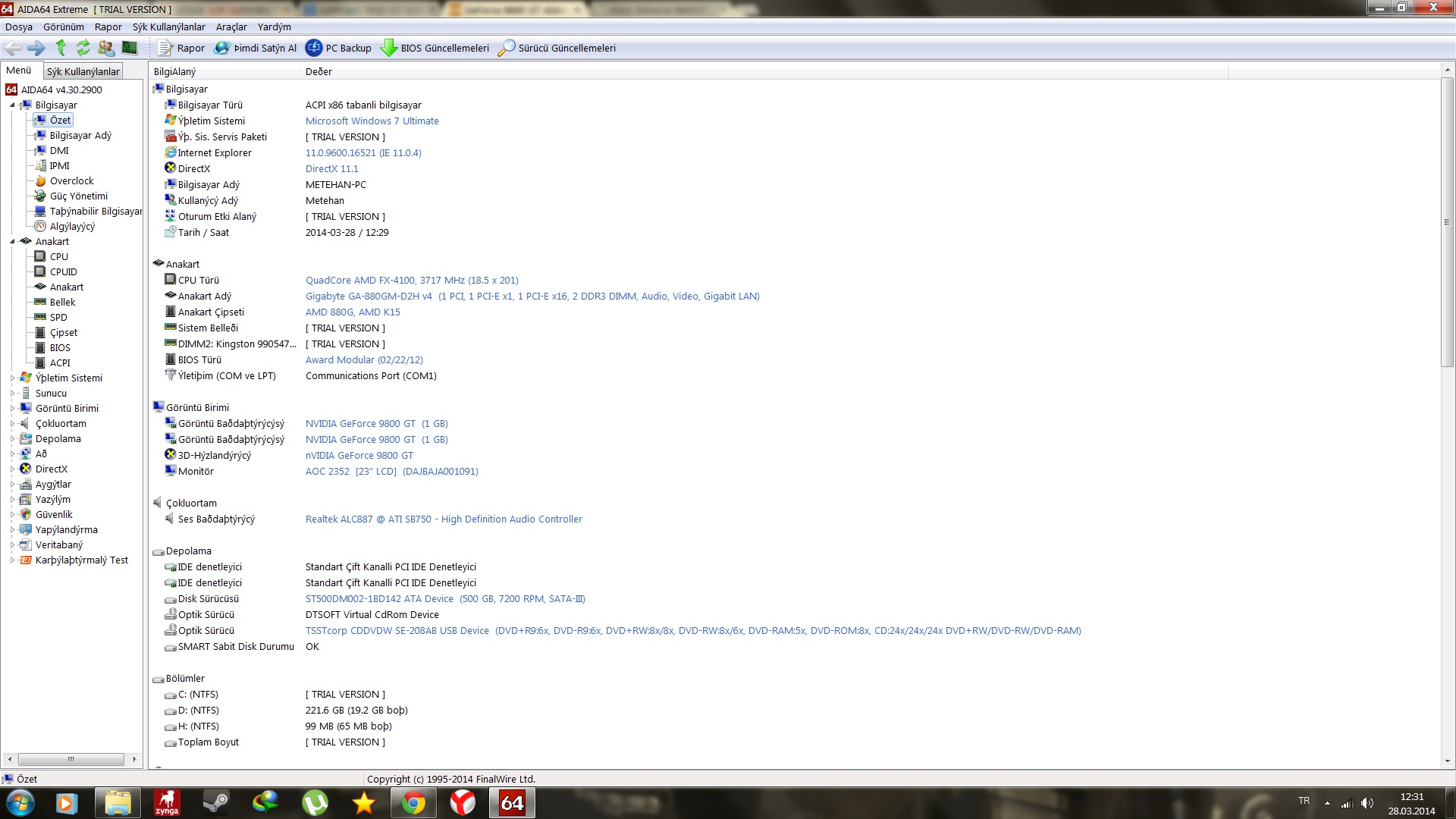The image size is (1456, 819).
Task: Click the green Up arrow toolbar icon
Action: coord(61,48)
